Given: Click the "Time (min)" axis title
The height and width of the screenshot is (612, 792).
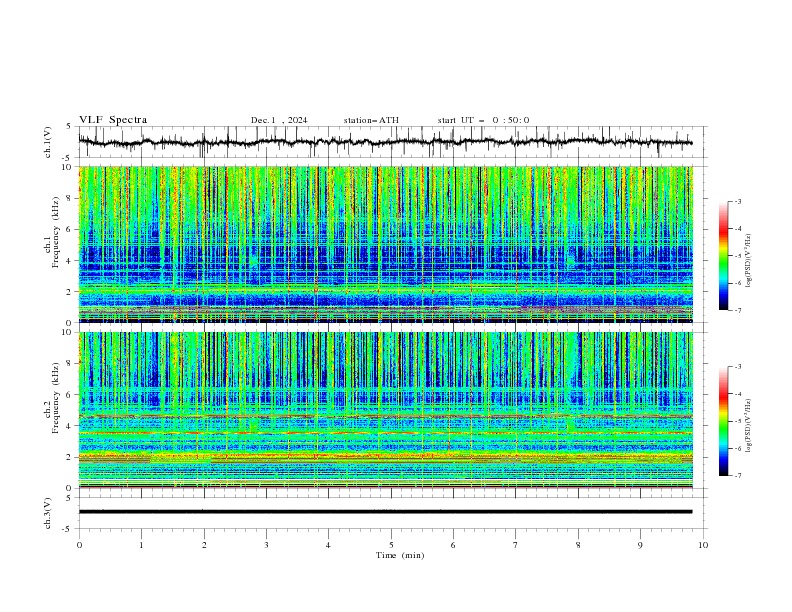Looking at the screenshot, I should click(x=400, y=555).
